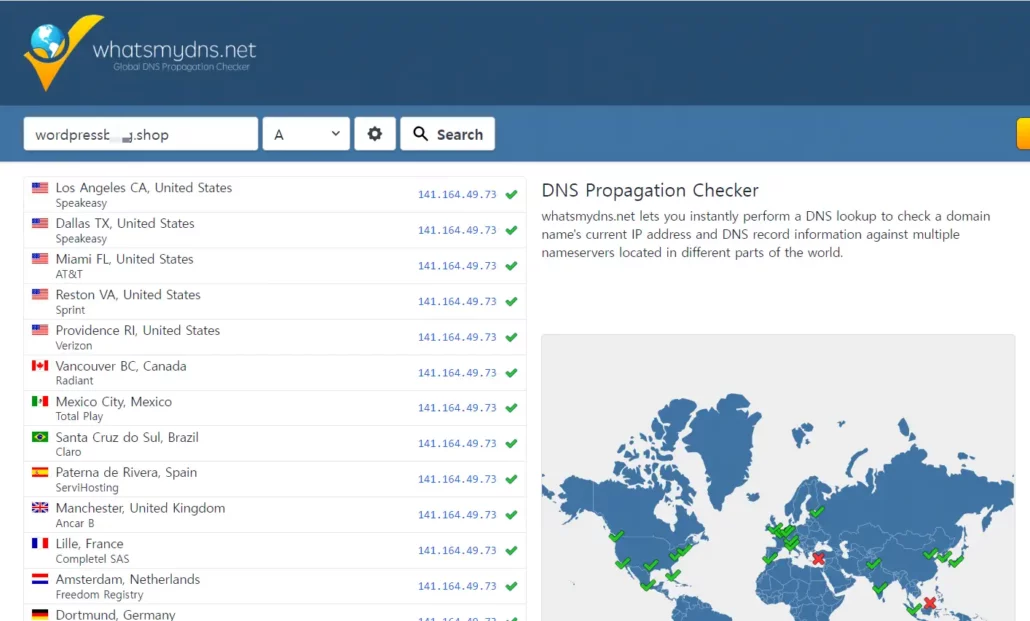Click the ServiHosting provider label

coord(87,488)
